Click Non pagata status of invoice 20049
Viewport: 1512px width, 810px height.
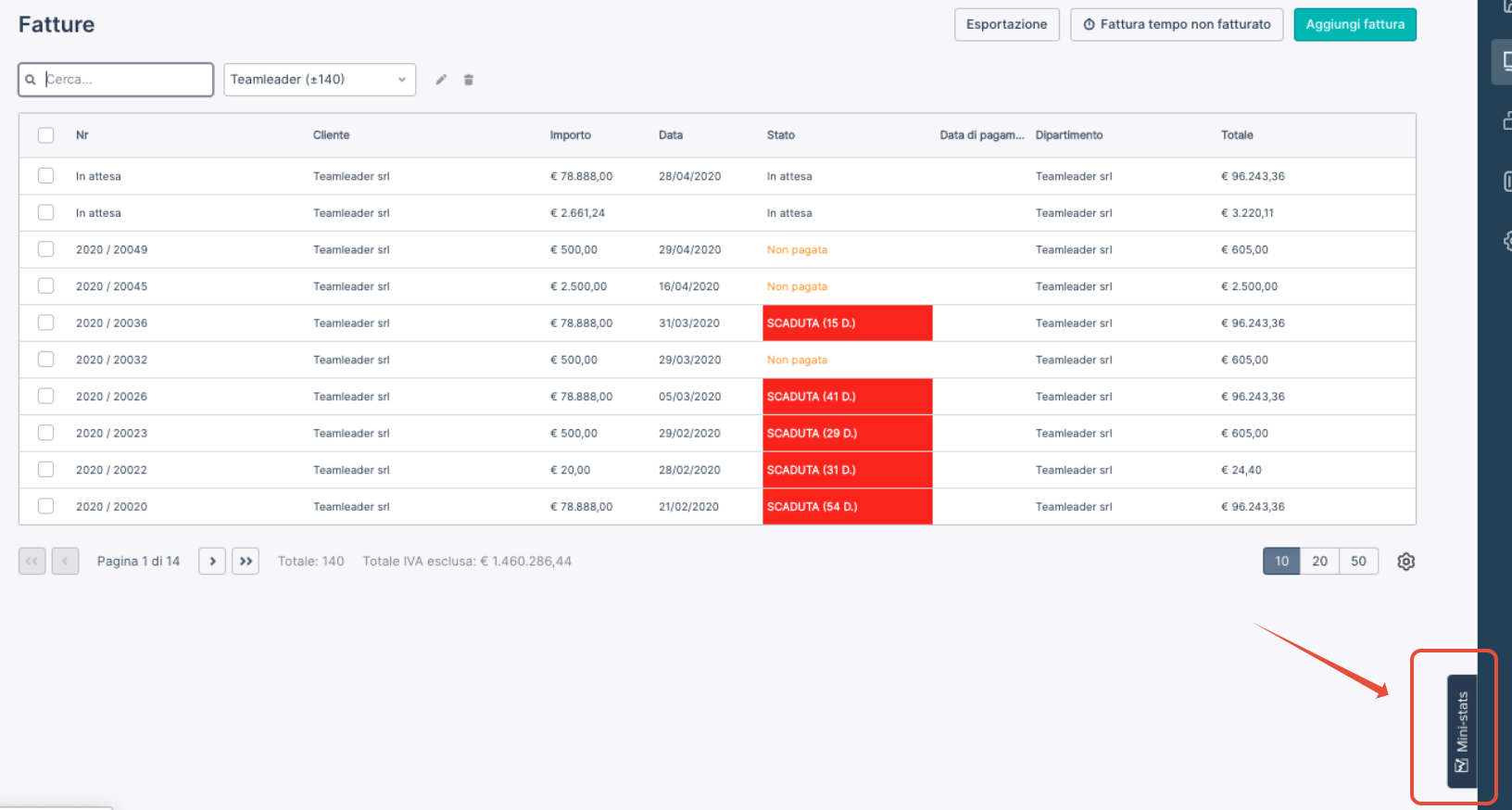click(797, 250)
